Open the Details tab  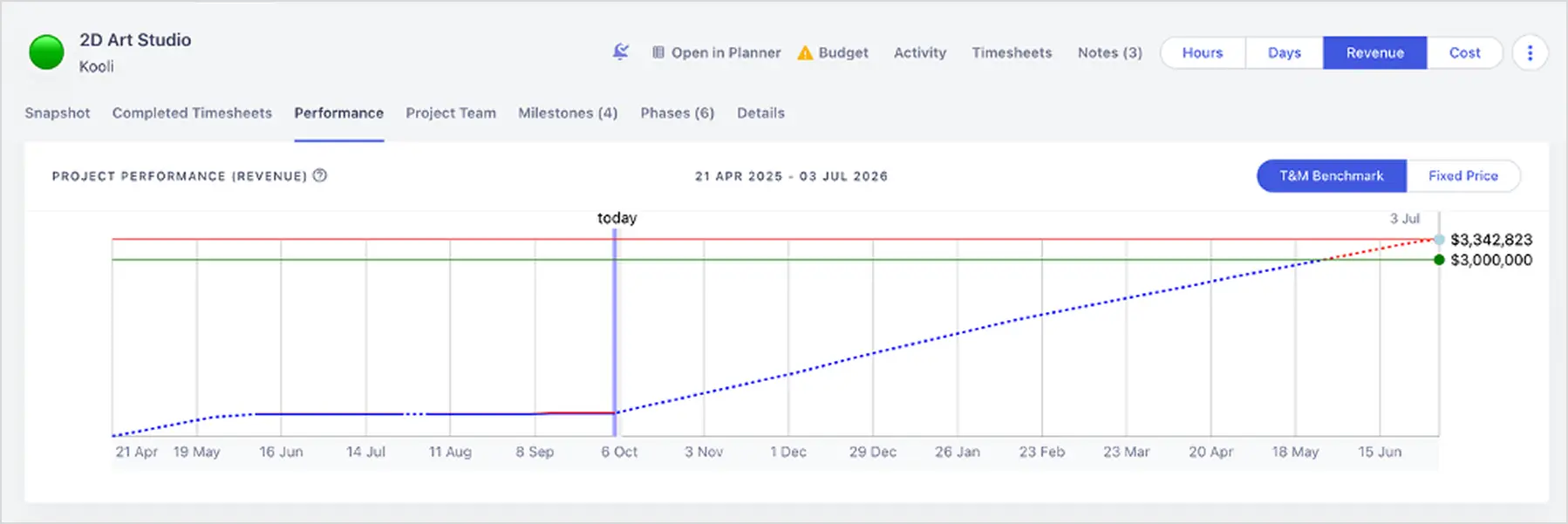pos(760,112)
